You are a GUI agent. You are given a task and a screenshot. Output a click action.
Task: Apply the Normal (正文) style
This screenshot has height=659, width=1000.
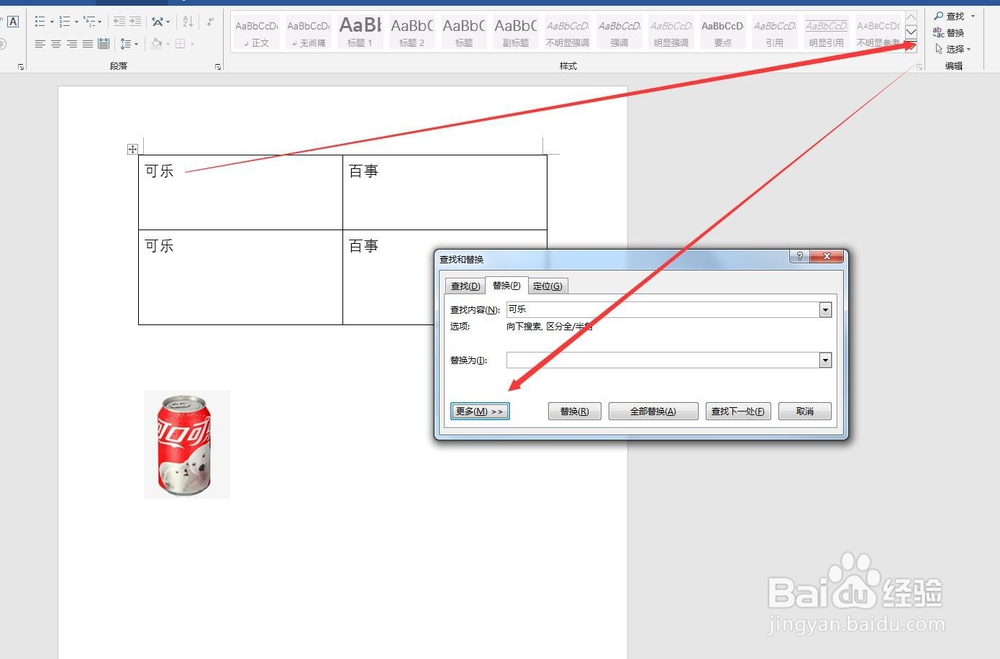point(256,33)
